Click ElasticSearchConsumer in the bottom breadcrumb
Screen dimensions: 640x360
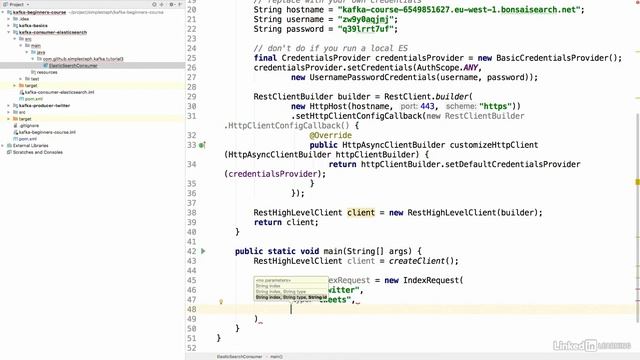(x=239, y=356)
